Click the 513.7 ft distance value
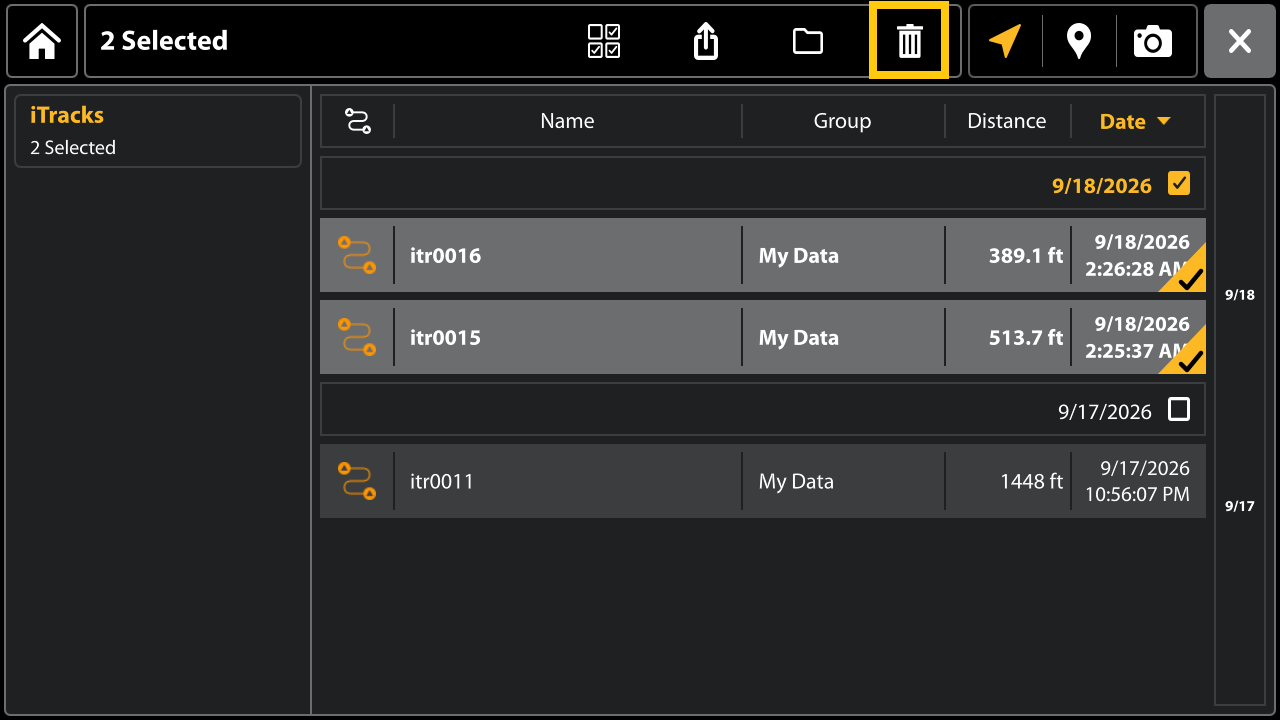The height and width of the screenshot is (720, 1280). [x=1025, y=337]
